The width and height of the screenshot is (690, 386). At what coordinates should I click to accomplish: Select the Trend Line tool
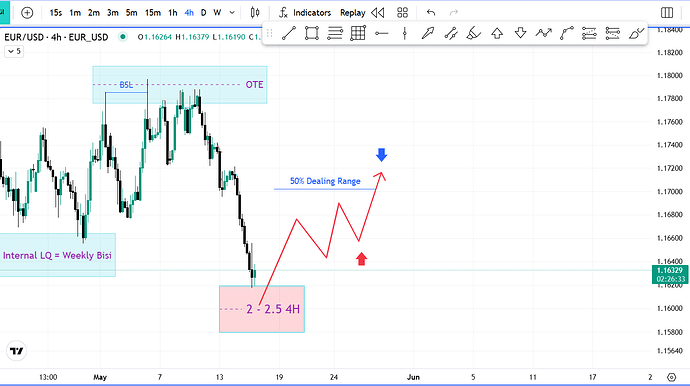[x=289, y=33]
